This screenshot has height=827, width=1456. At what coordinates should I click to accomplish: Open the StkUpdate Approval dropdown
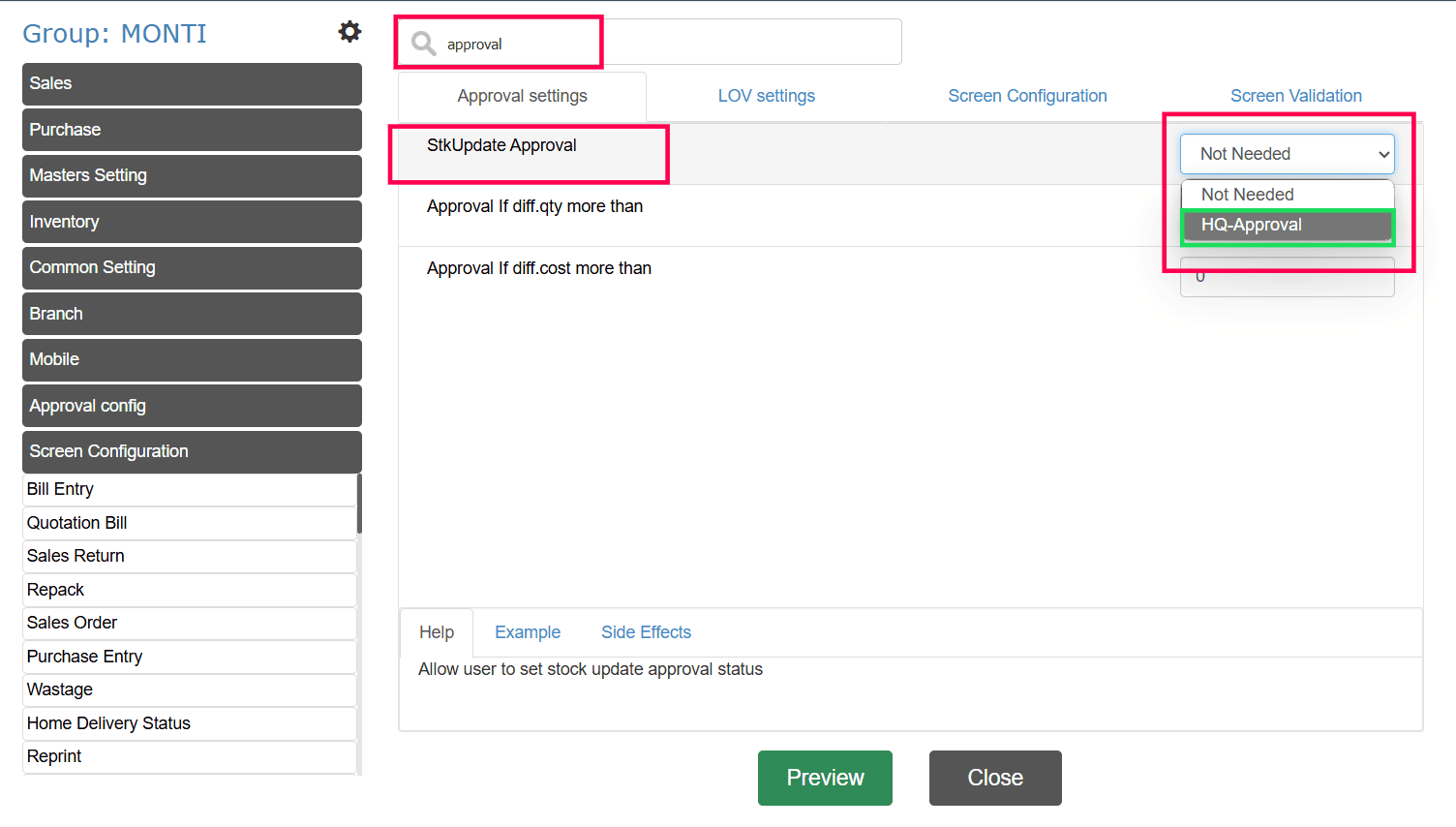[1287, 154]
